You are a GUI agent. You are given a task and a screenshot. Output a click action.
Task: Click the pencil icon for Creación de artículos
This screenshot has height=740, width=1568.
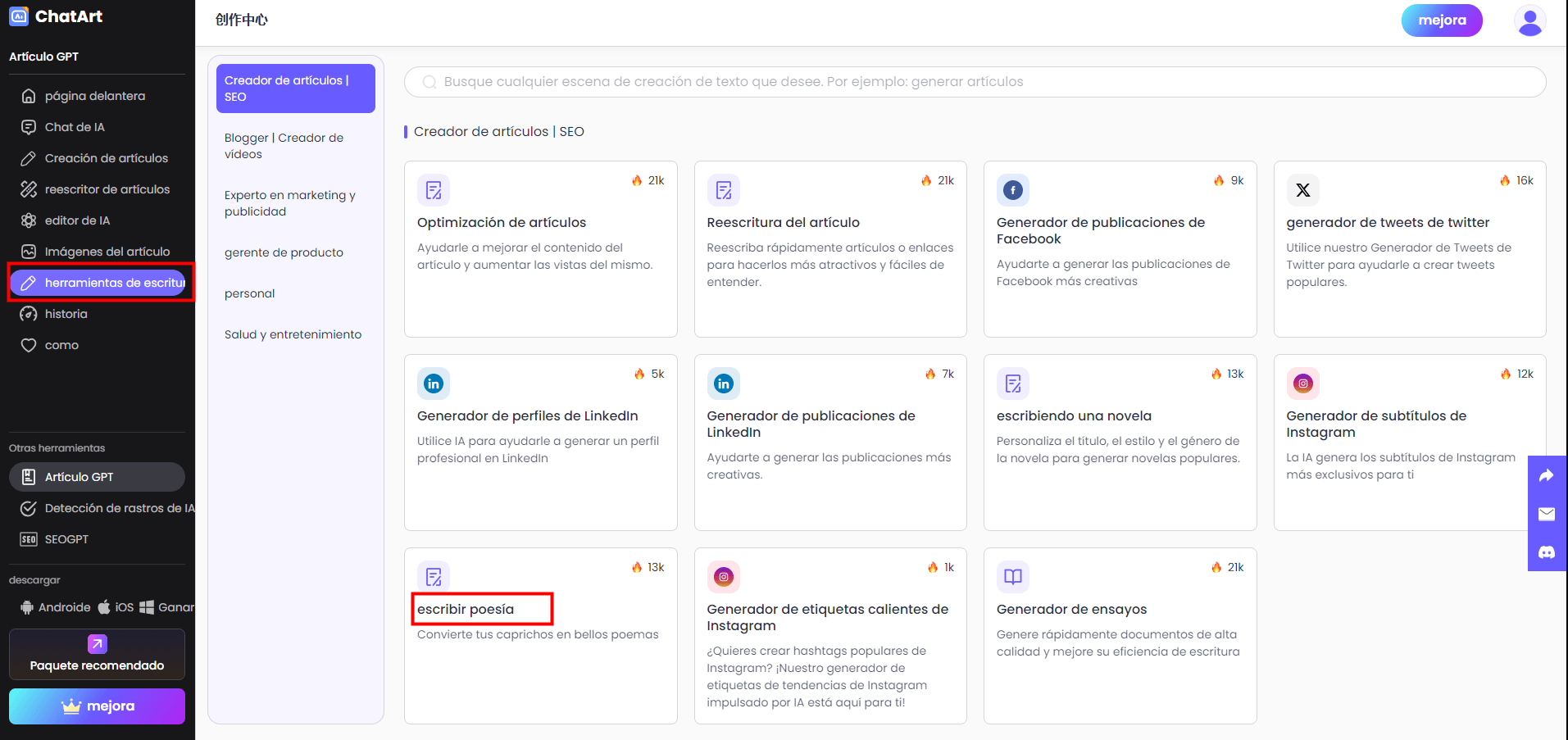[29, 158]
